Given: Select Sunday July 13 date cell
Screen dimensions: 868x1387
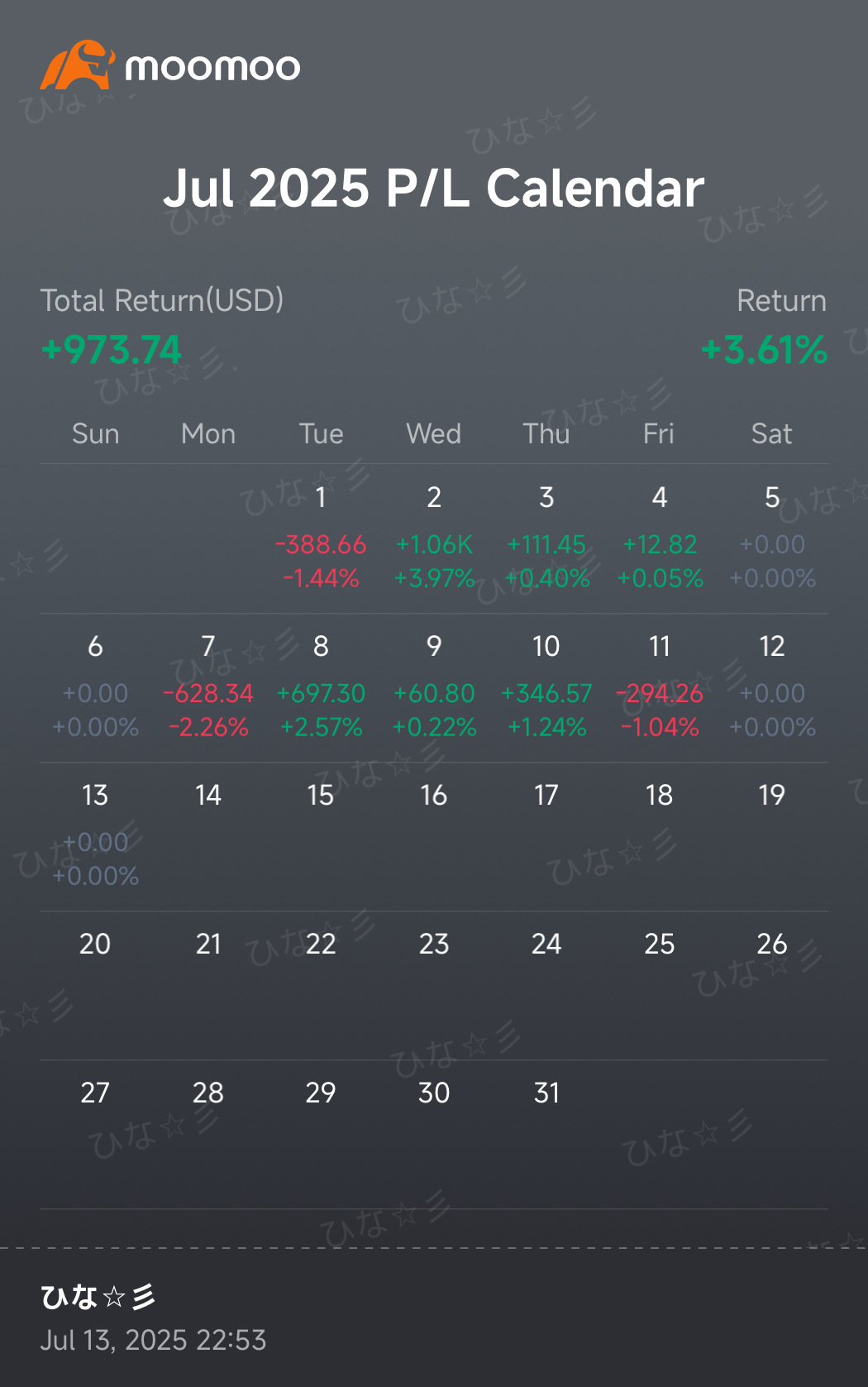Looking at the screenshot, I should pyautogui.click(x=95, y=835).
